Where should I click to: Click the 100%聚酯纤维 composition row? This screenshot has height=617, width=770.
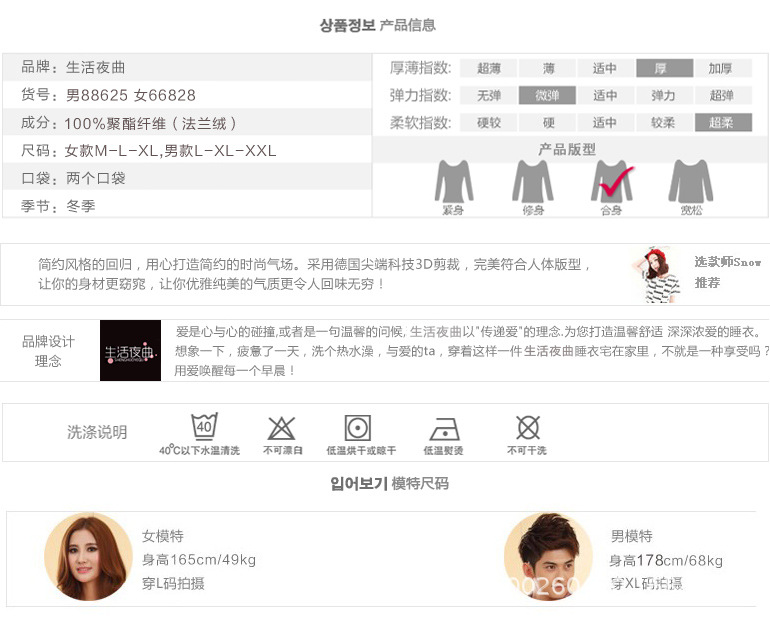[x=187, y=123]
